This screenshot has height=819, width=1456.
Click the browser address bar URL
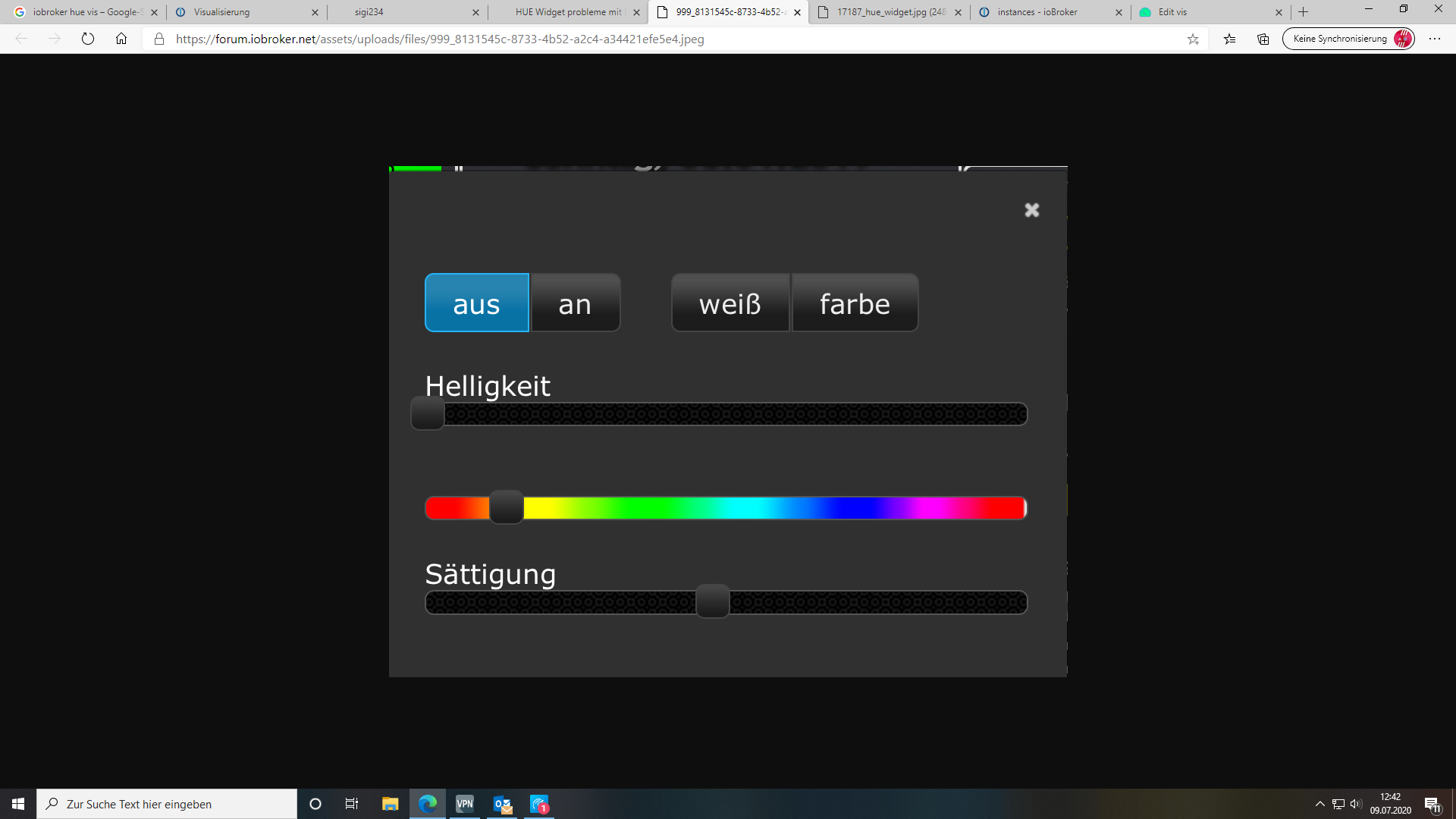point(440,39)
